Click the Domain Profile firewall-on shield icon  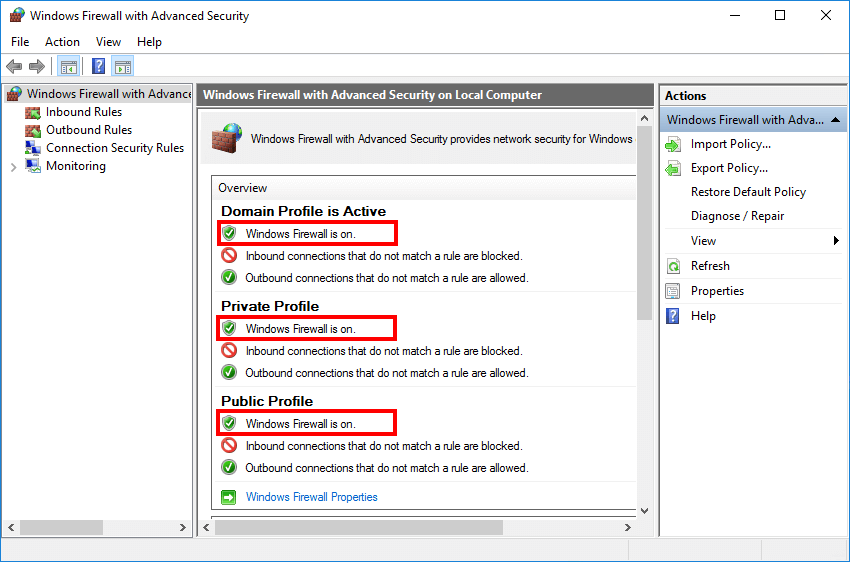tap(229, 234)
